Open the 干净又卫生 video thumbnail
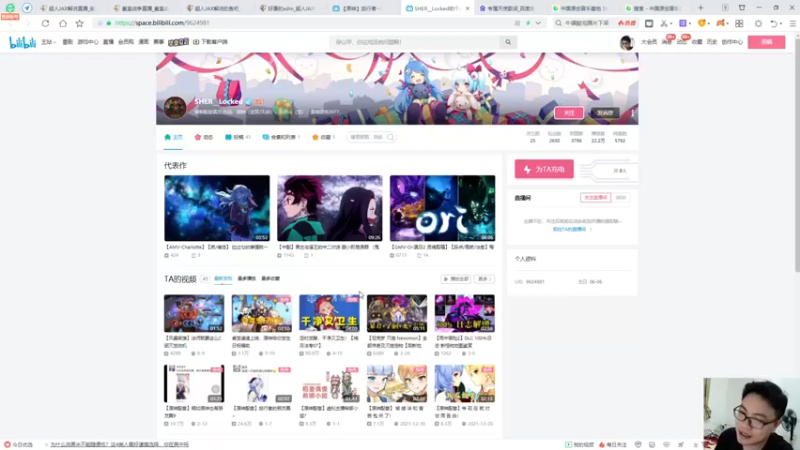 tap(329, 313)
